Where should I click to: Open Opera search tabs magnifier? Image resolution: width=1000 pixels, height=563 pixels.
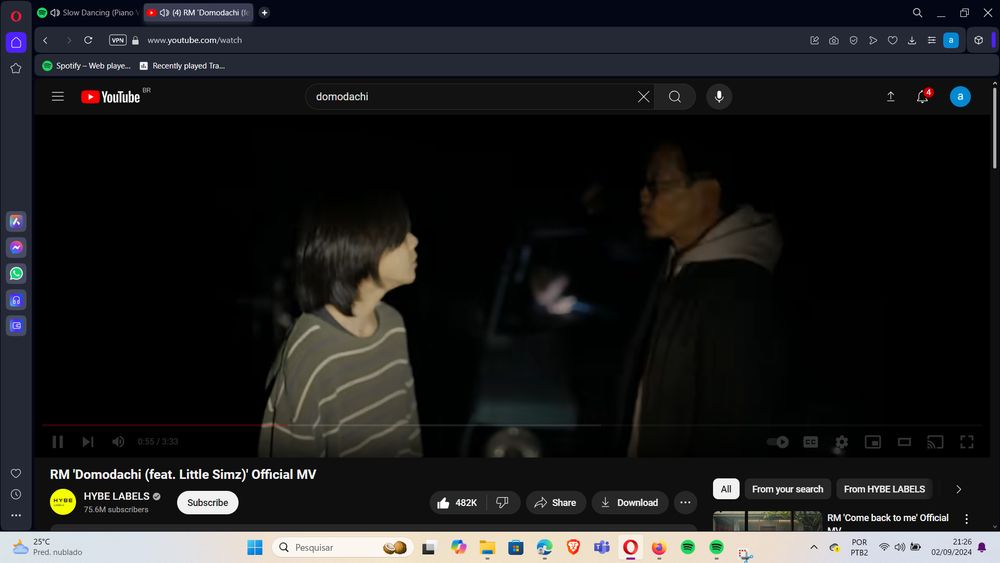tap(917, 13)
